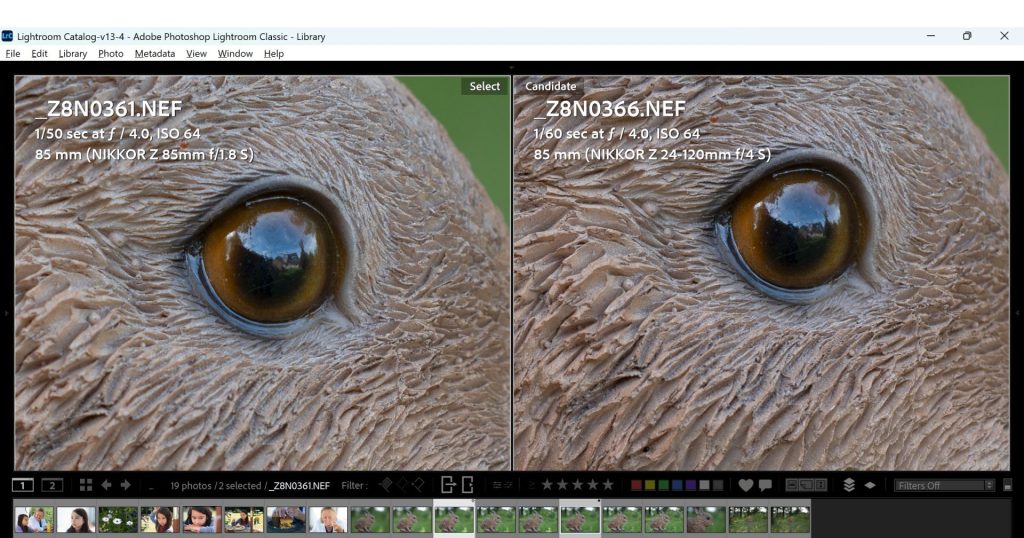Click the first door-arrow filter icon
This screenshot has height=538, width=1024.
[448, 484]
